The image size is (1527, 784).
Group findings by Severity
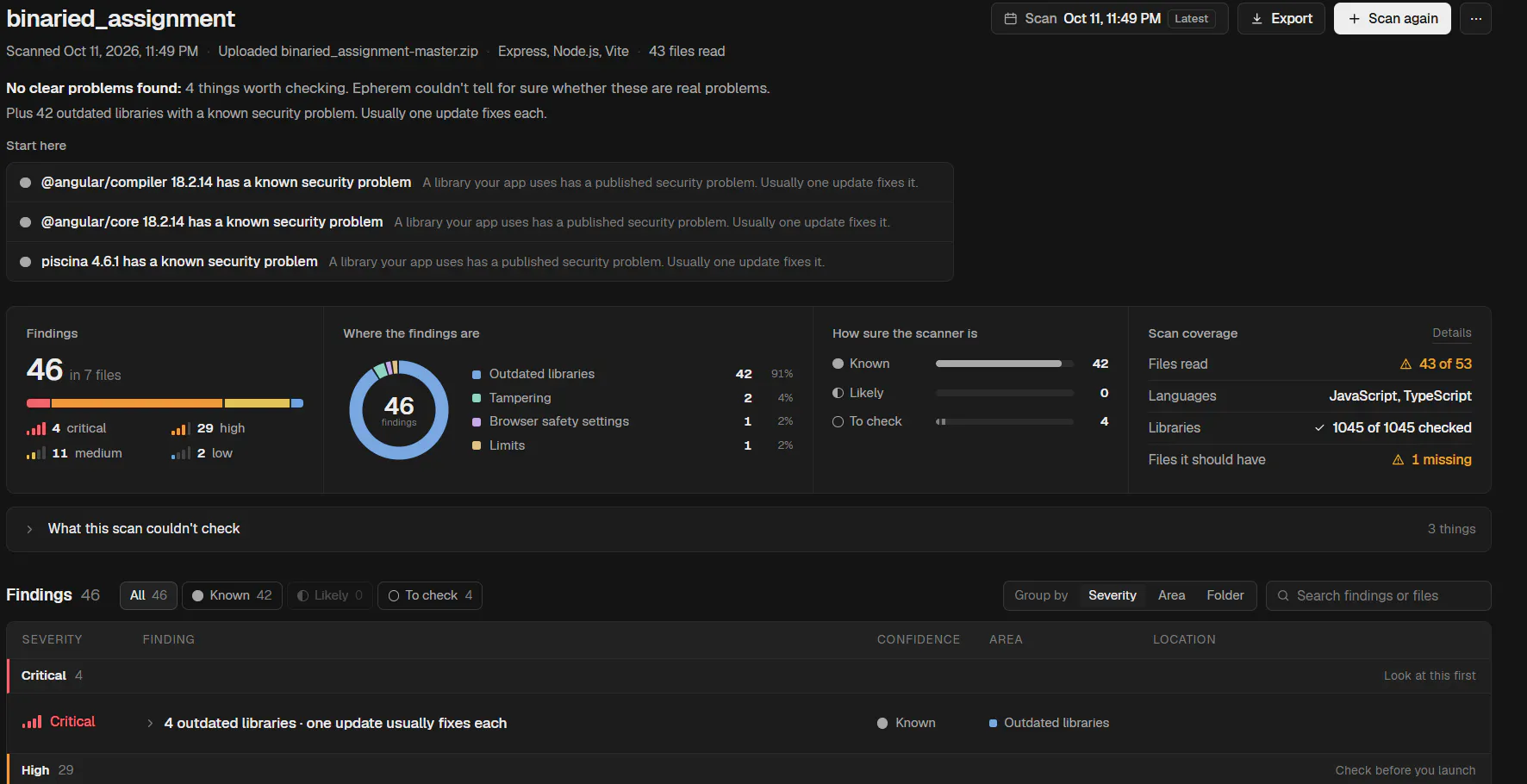pos(1112,595)
